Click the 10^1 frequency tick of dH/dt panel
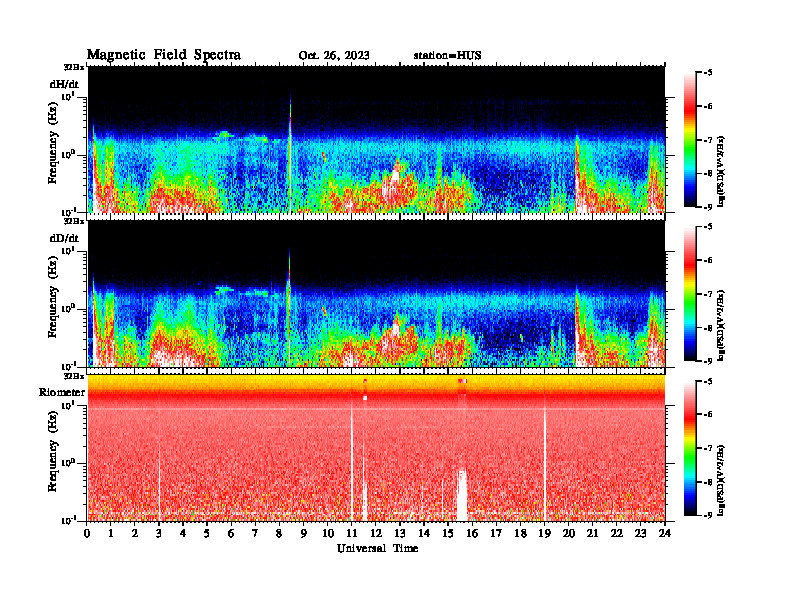The width and height of the screenshot is (792, 612). pyautogui.click(x=68, y=96)
